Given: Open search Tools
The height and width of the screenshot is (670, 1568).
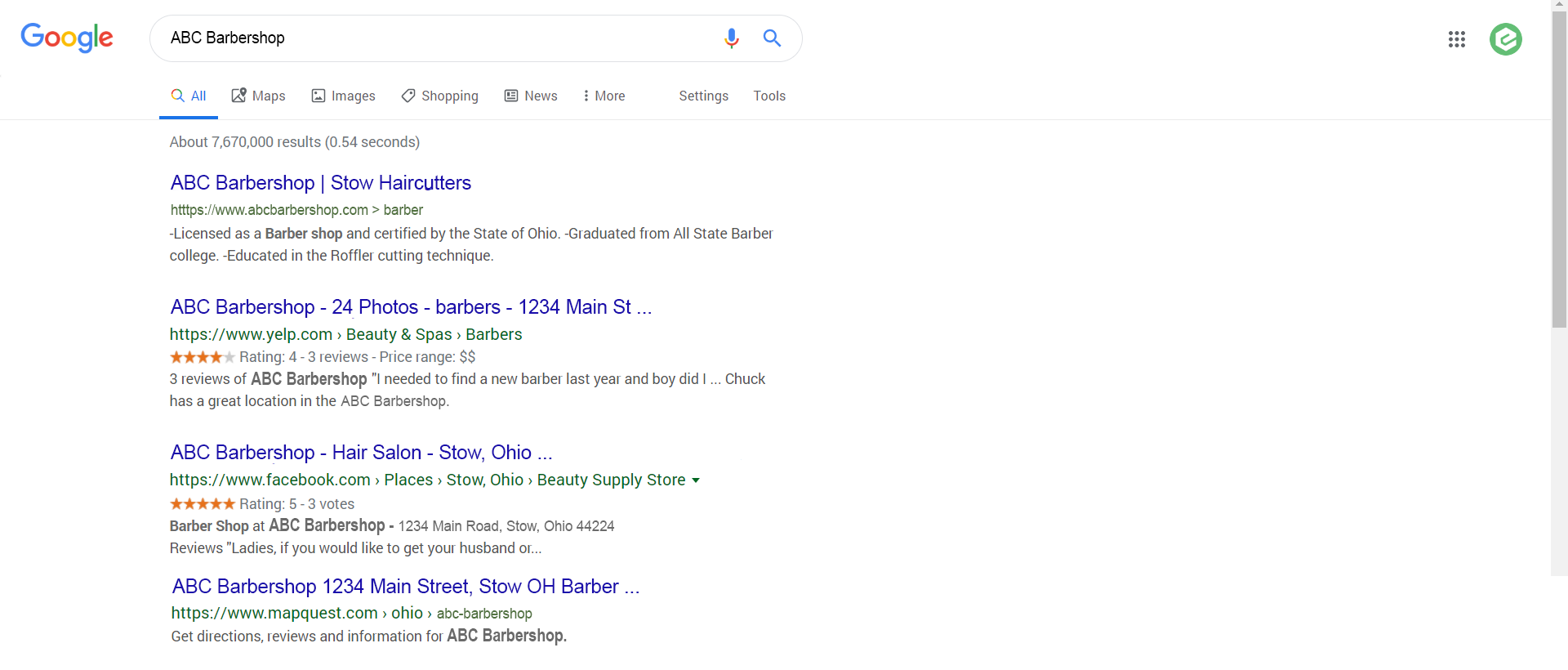Looking at the screenshot, I should 769,96.
